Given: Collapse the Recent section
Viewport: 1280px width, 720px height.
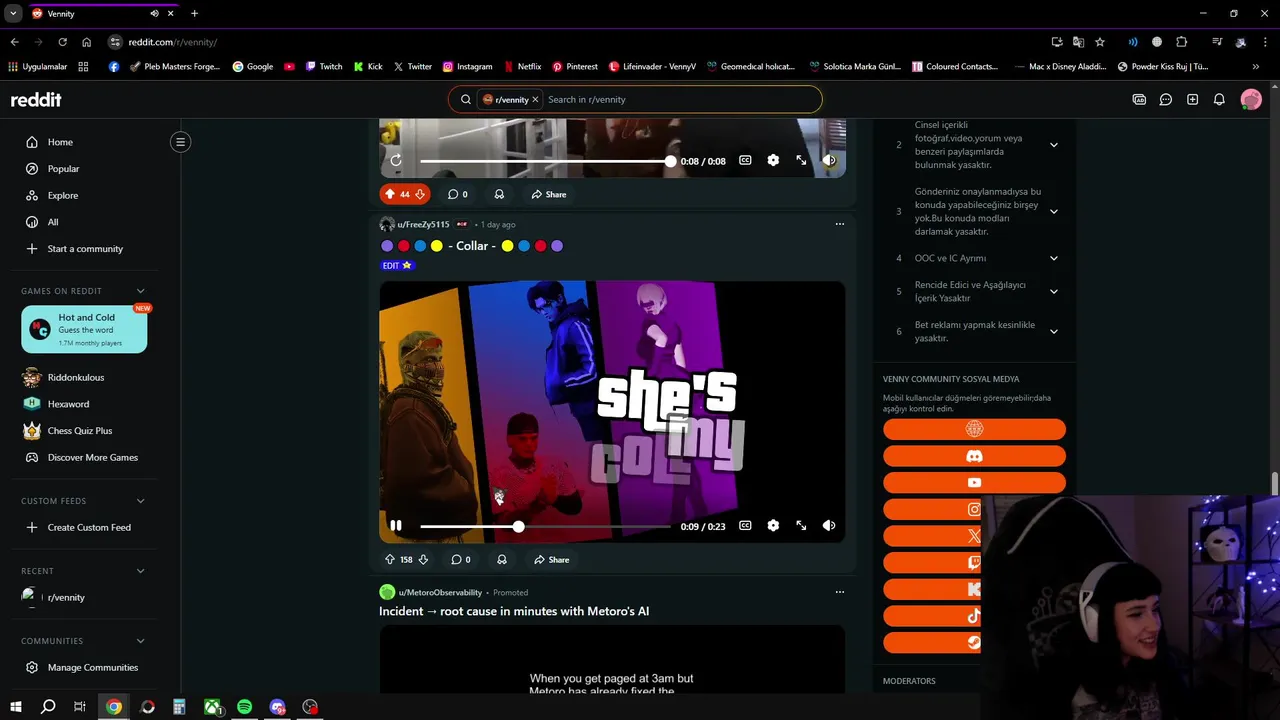Looking at the screenshot, I should point(140,571).
